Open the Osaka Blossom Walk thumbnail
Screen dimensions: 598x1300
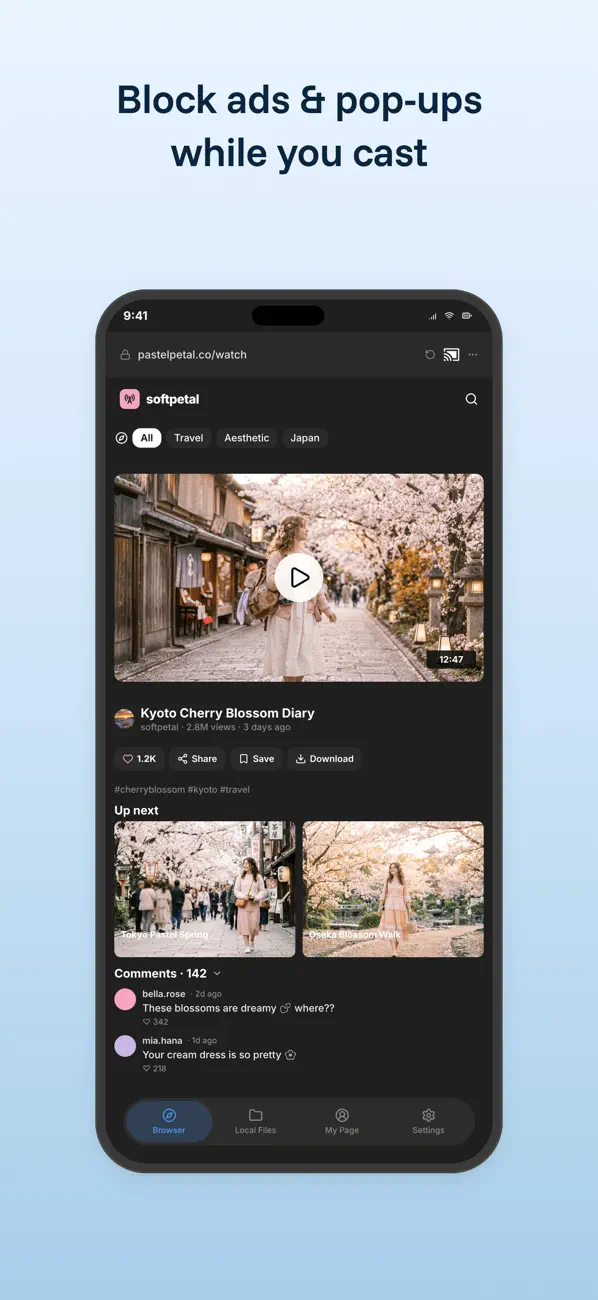pyautogui.click(x=393, y=890)
